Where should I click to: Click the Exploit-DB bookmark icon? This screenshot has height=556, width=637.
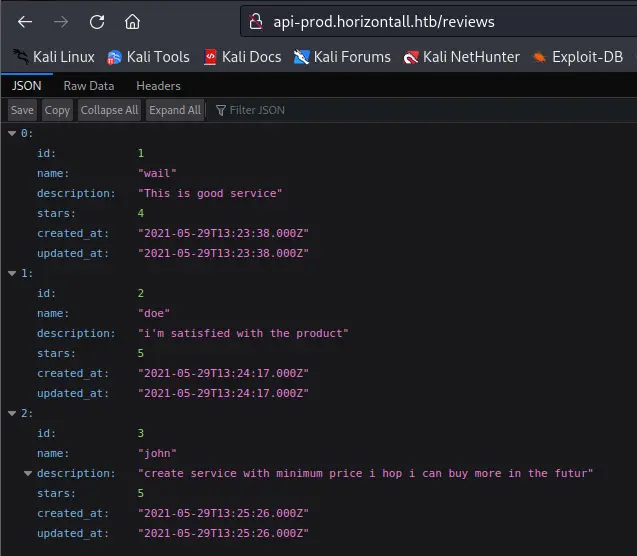pyautogui.click(x=539, y=57)
